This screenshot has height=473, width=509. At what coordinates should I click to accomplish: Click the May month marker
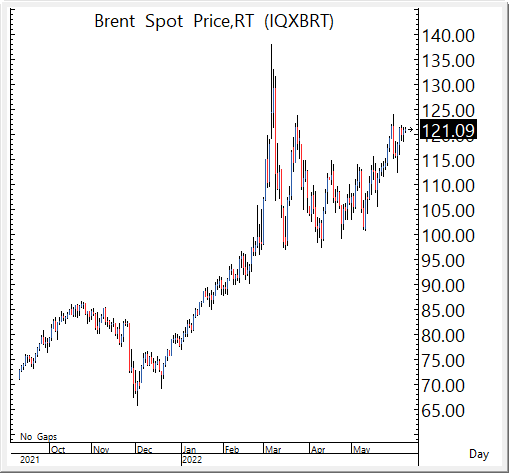(362, 449)
